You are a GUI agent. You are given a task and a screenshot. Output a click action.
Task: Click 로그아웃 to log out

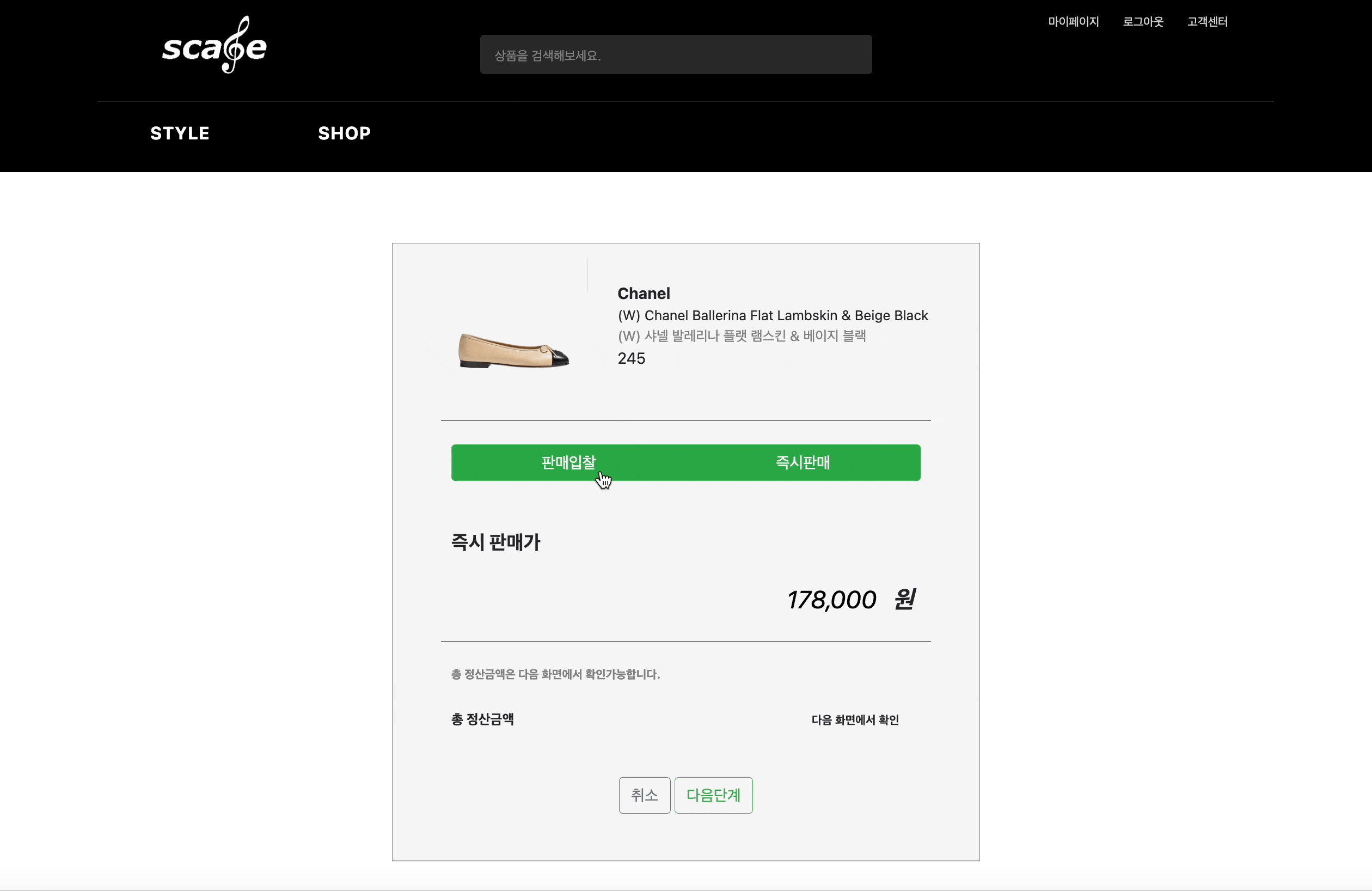[x=1143, y=22]
